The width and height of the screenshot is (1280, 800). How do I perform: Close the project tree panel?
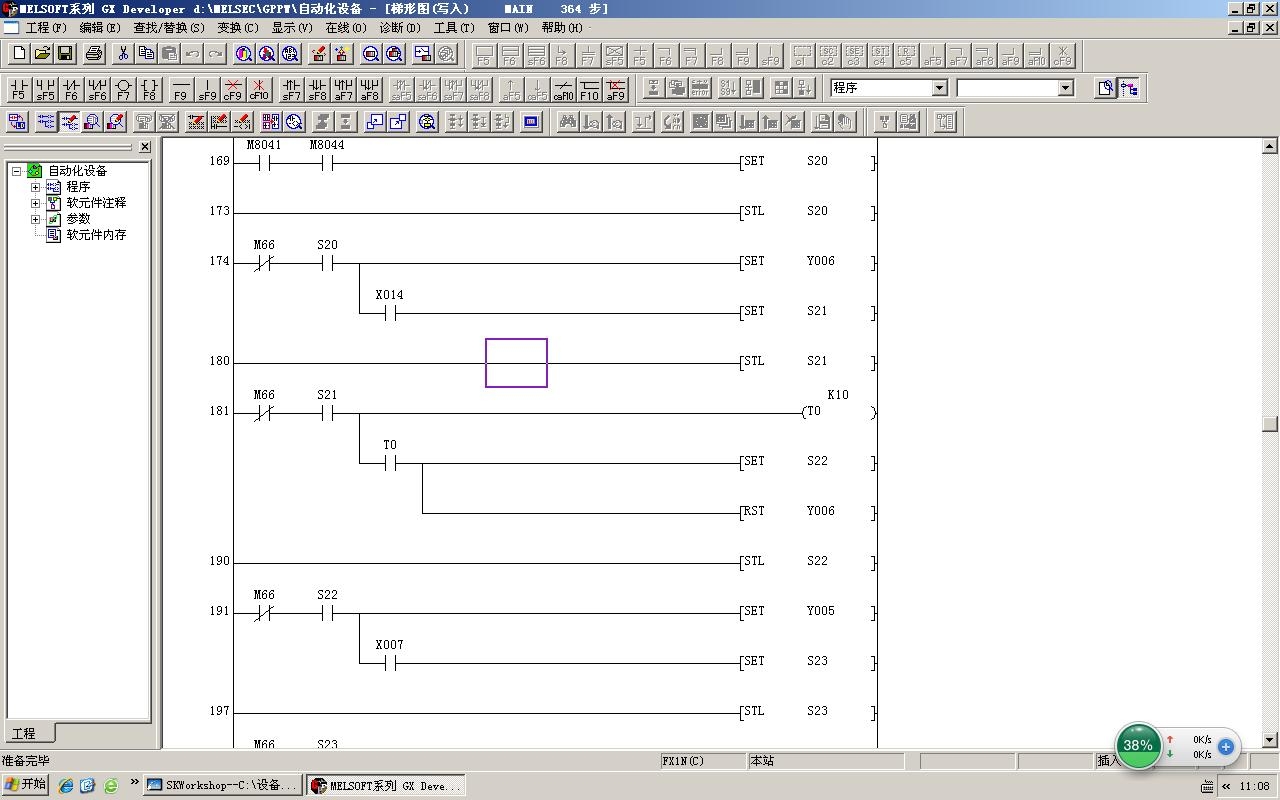tap(145, 147)
